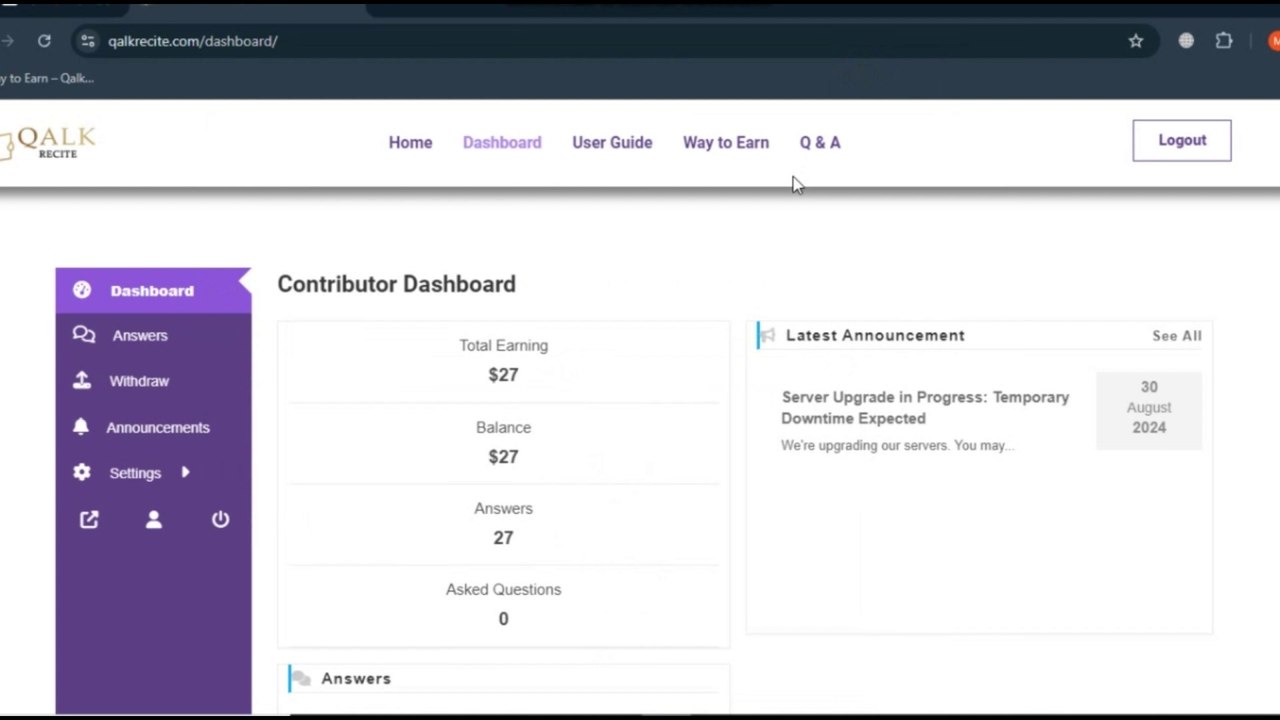1280x720 pixels.
Task: Click the power icon in sidebar
Action: [x=220, y=519]
